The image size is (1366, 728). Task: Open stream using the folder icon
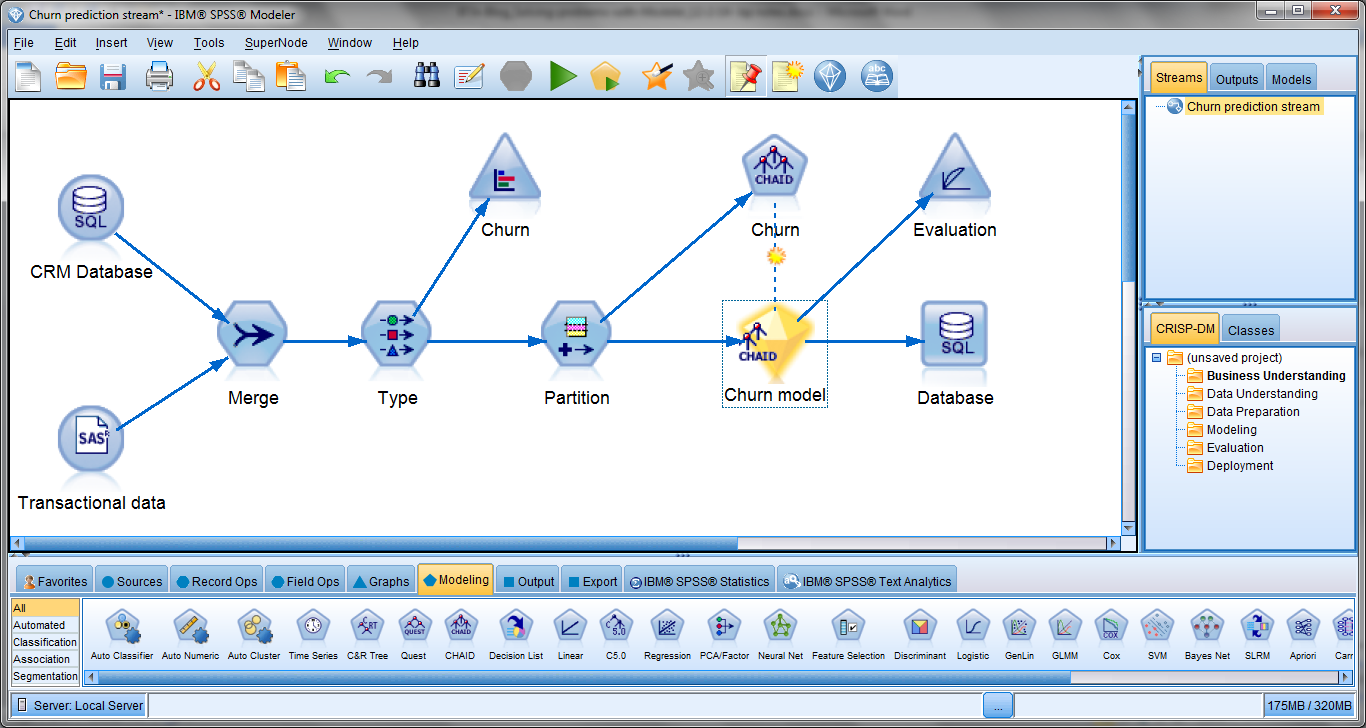point(71,76)
